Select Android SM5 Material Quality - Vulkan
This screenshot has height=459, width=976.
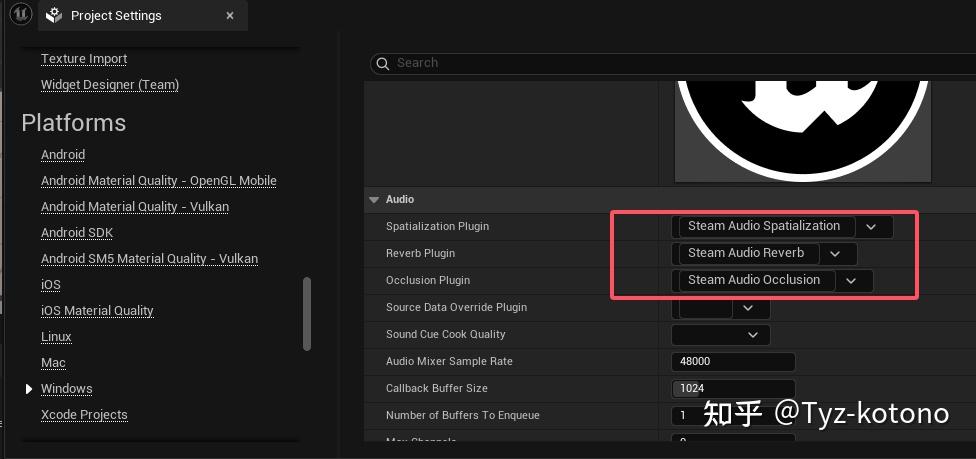click(149, 258)
